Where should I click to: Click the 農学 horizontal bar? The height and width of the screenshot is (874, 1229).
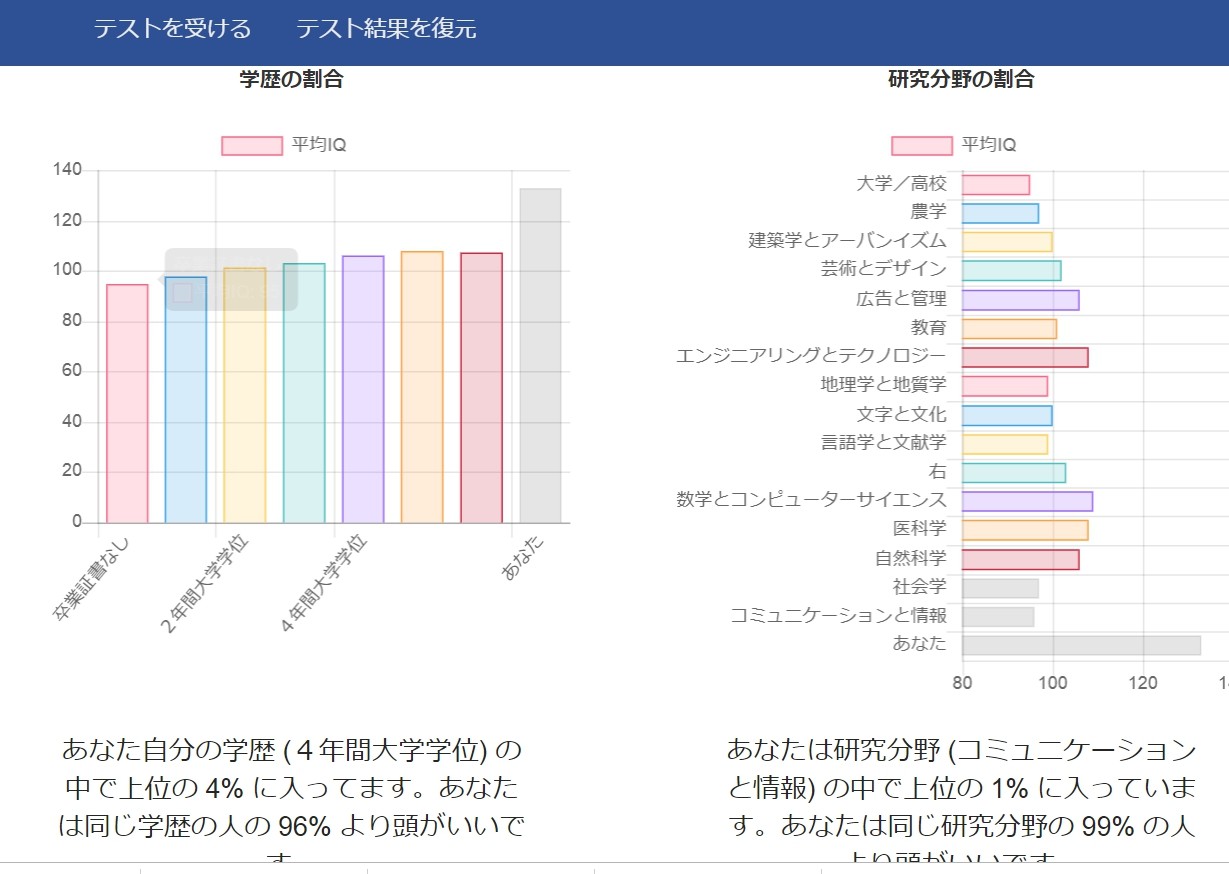click(x=1000, y=213)
